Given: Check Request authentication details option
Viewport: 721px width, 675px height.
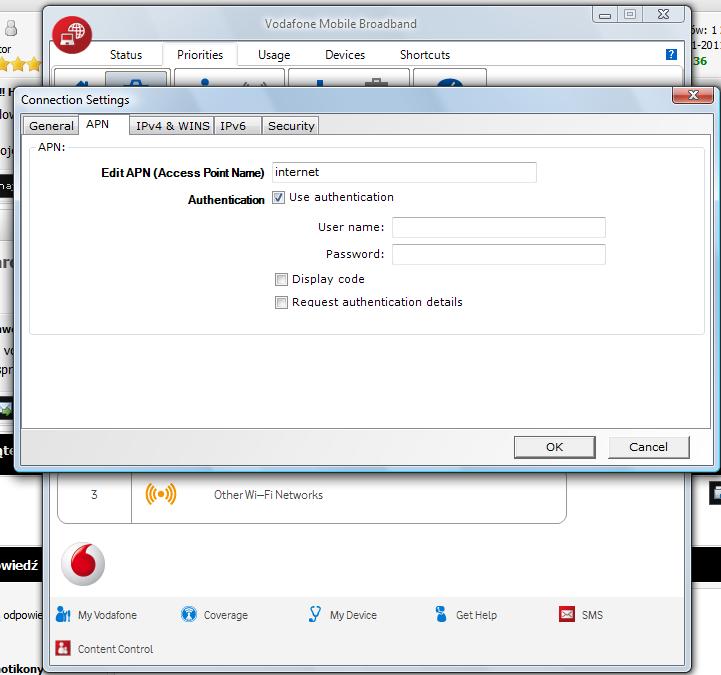Looking at the screenshot, I should (x=282, y=303).
